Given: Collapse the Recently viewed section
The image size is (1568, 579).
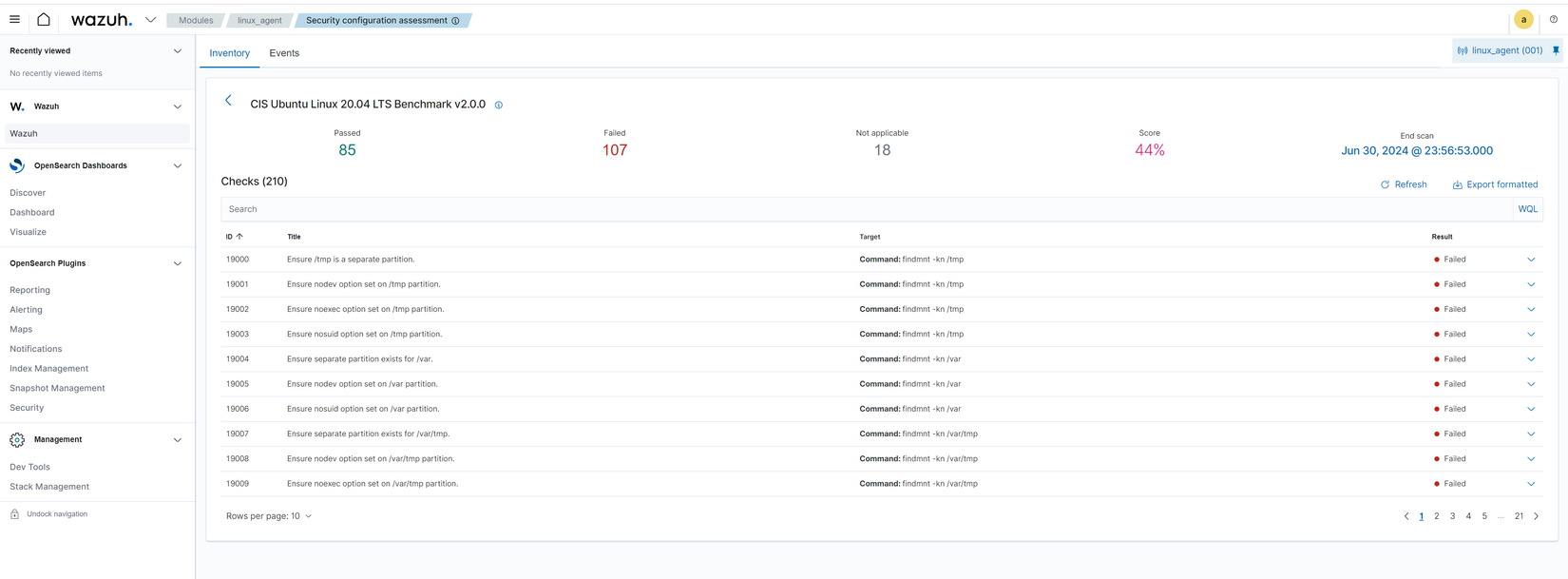Looking at the screenshot, I should (177, 51).
